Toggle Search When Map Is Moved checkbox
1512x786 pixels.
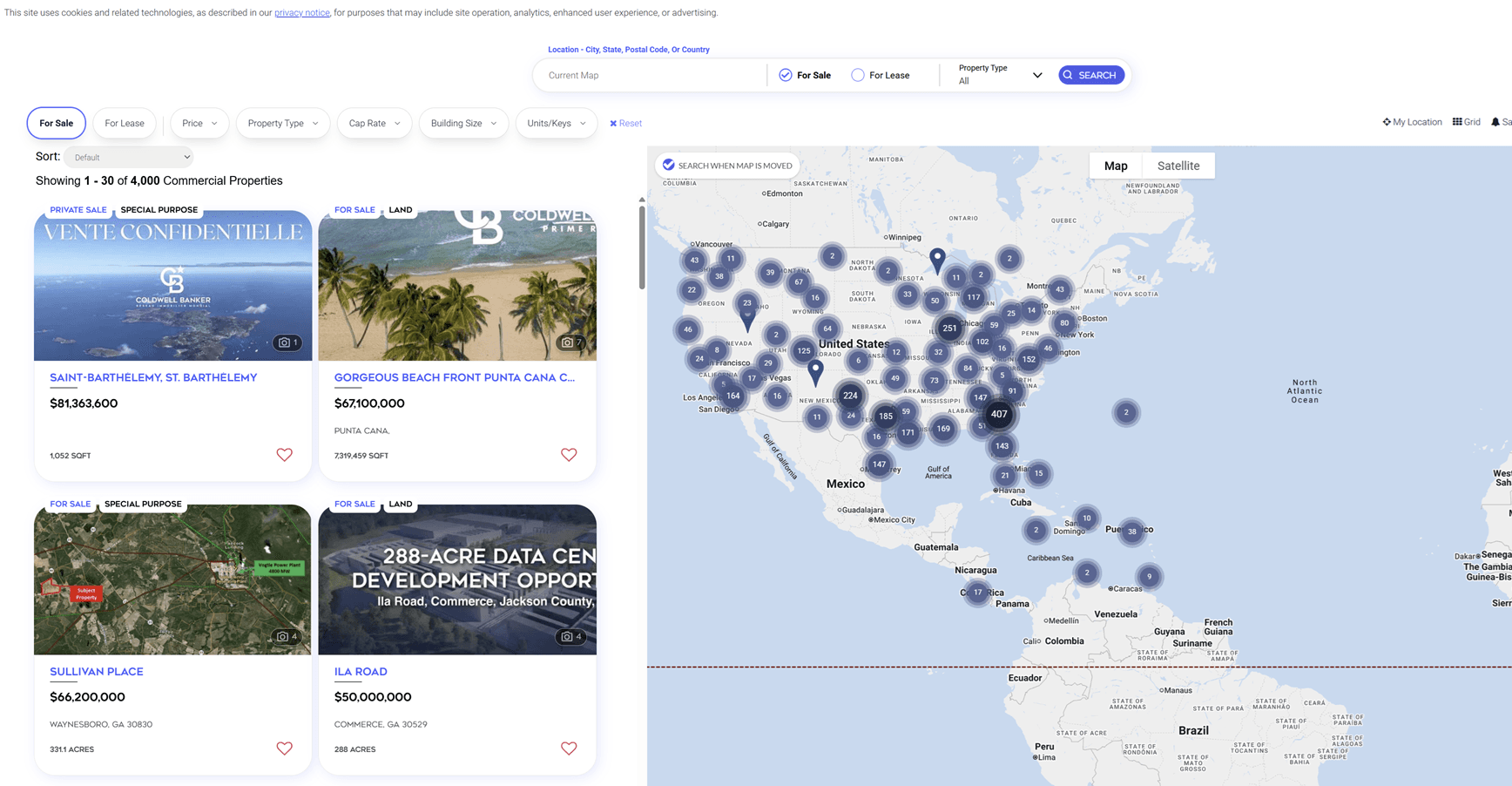[669, 165]
